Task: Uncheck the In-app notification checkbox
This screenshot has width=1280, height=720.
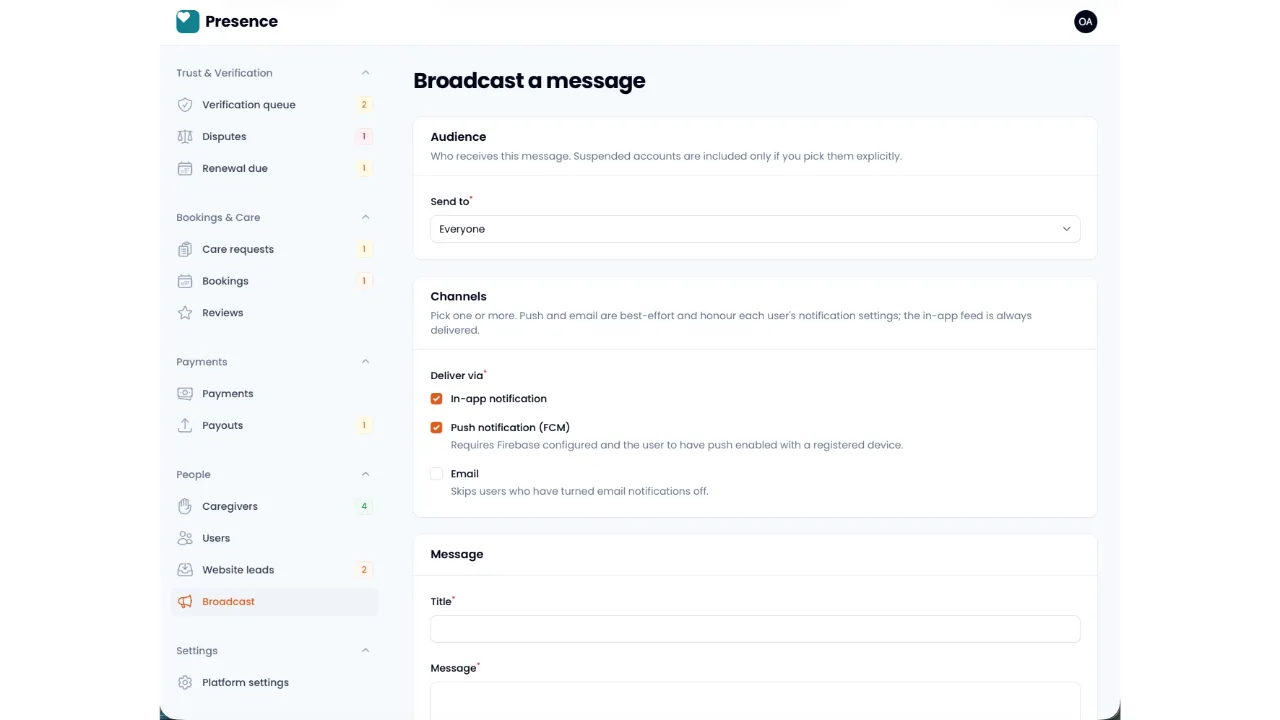Action: point(436,399)
